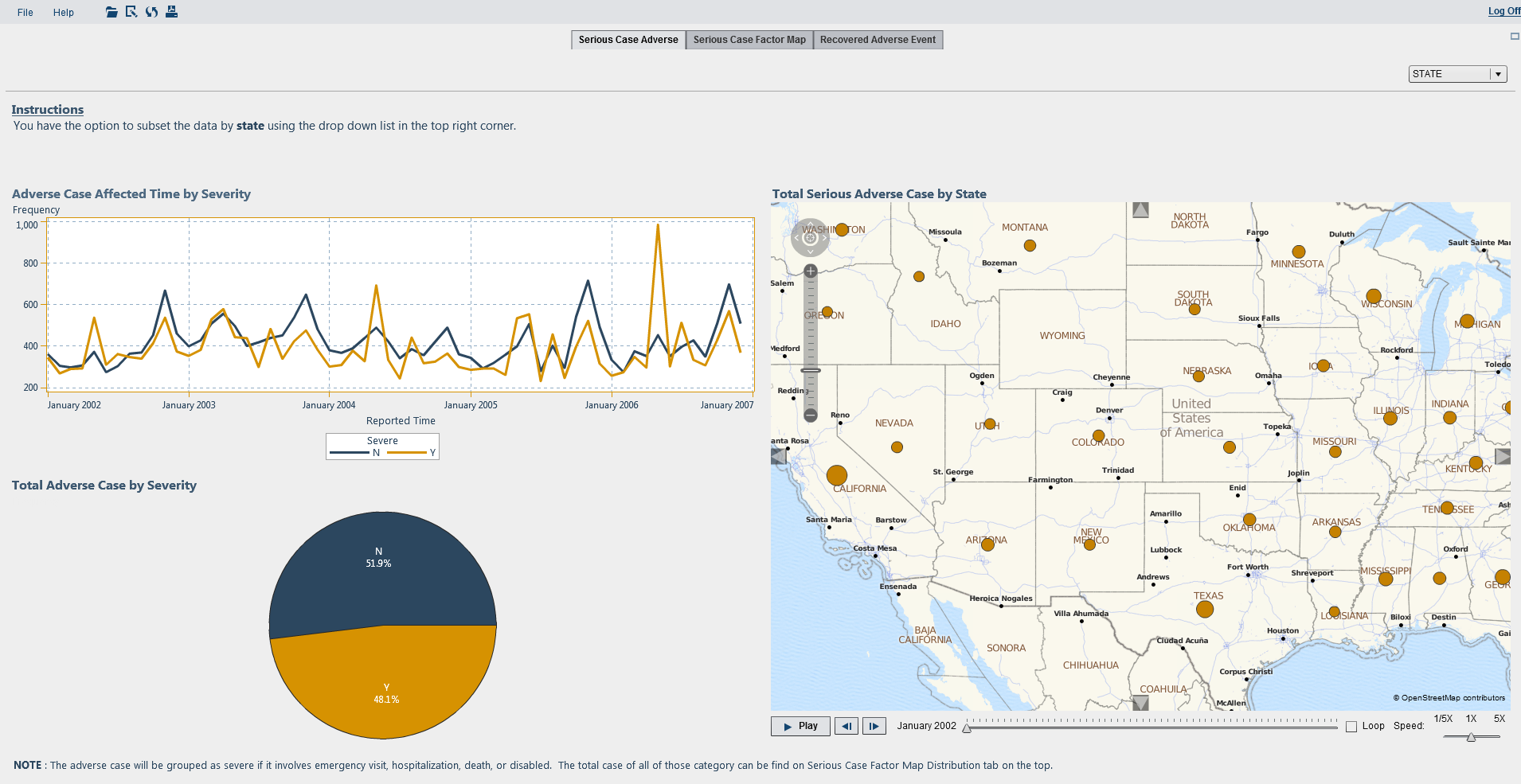Image resolution: width=1521 pixels, height=784 pixels.
Task: Click the Michigan bubble on map
Action: [1468, 322]
